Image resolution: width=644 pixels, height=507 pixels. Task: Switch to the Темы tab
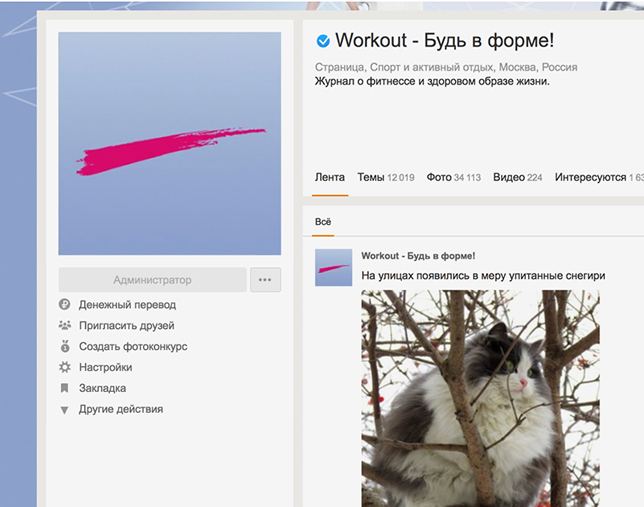386,177
